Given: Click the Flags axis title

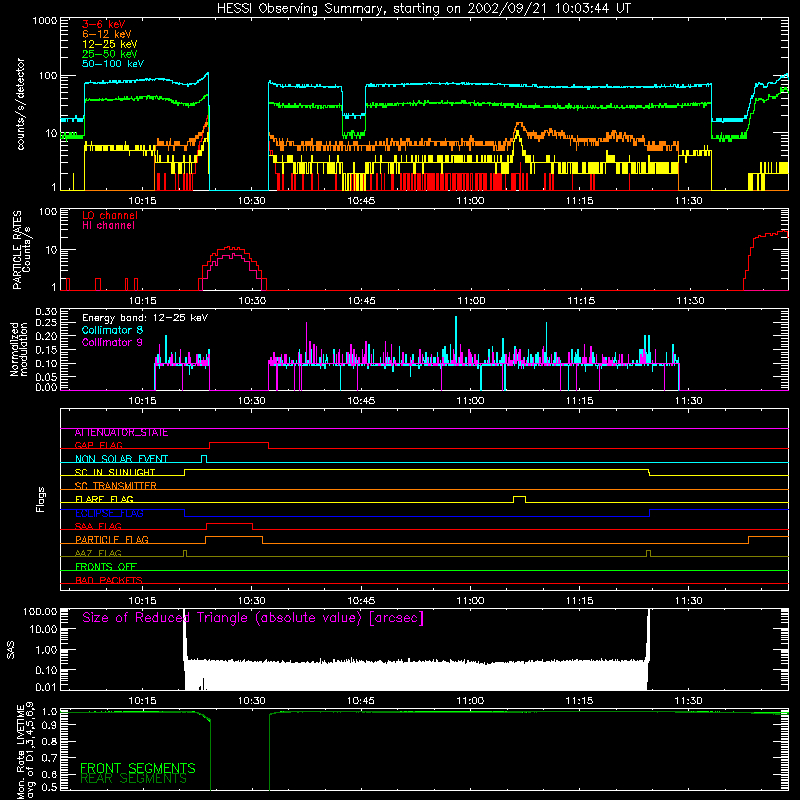Looking at the screenshot, I should pyautogui.click(x=40, y=499).
